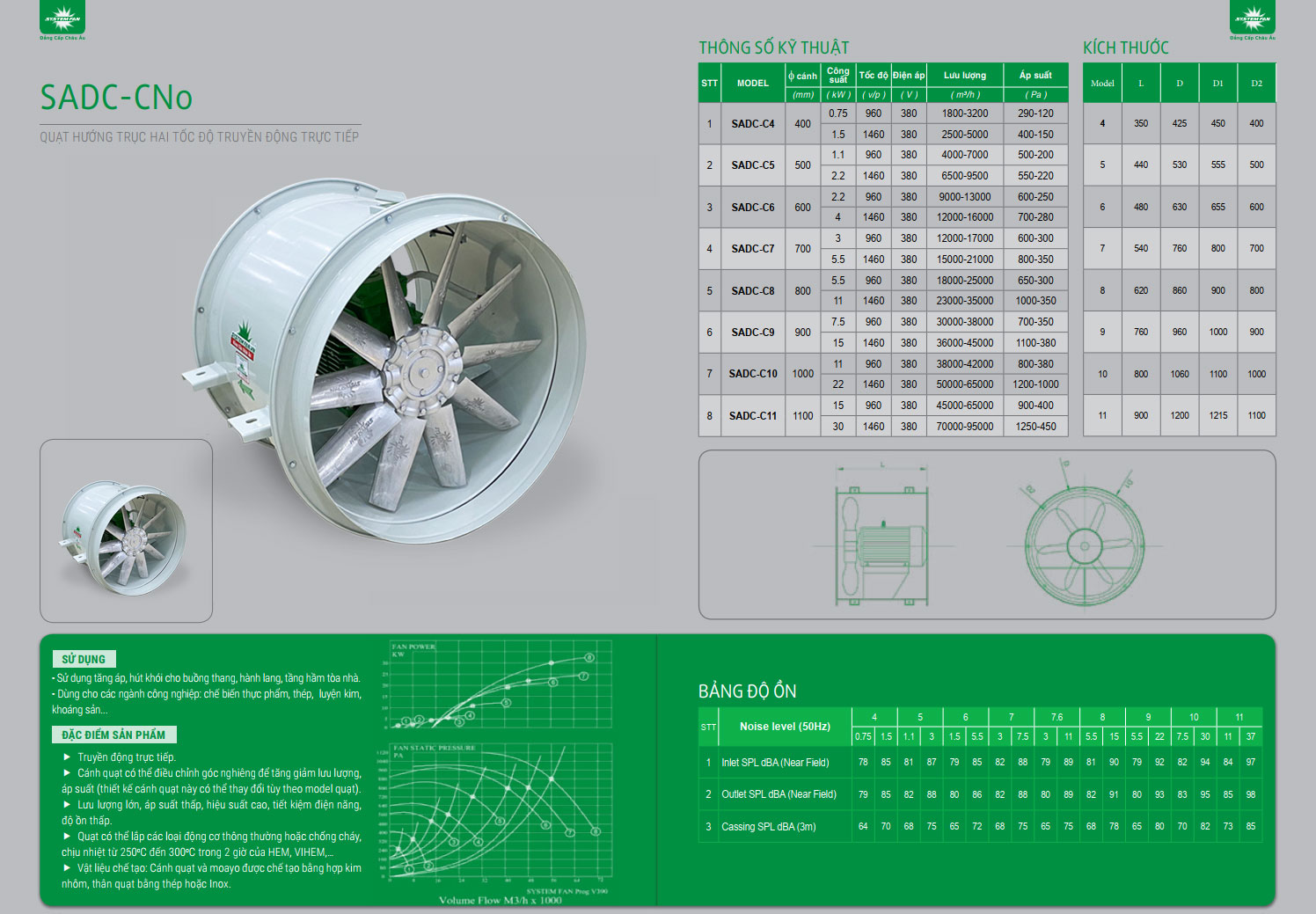Select the "D2" dimension column header

tap(1257, 84)
